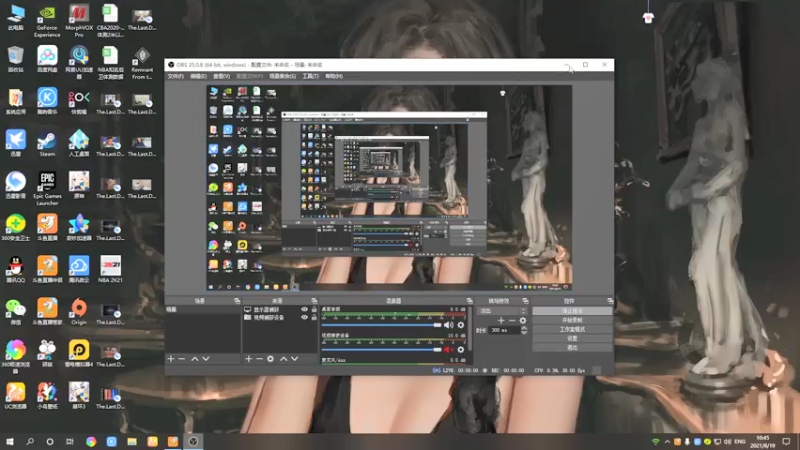Open the 文件(F) File menu in OBS
Image resolution: width=800 pixels, height=450 pixels.
pos(176,76)
